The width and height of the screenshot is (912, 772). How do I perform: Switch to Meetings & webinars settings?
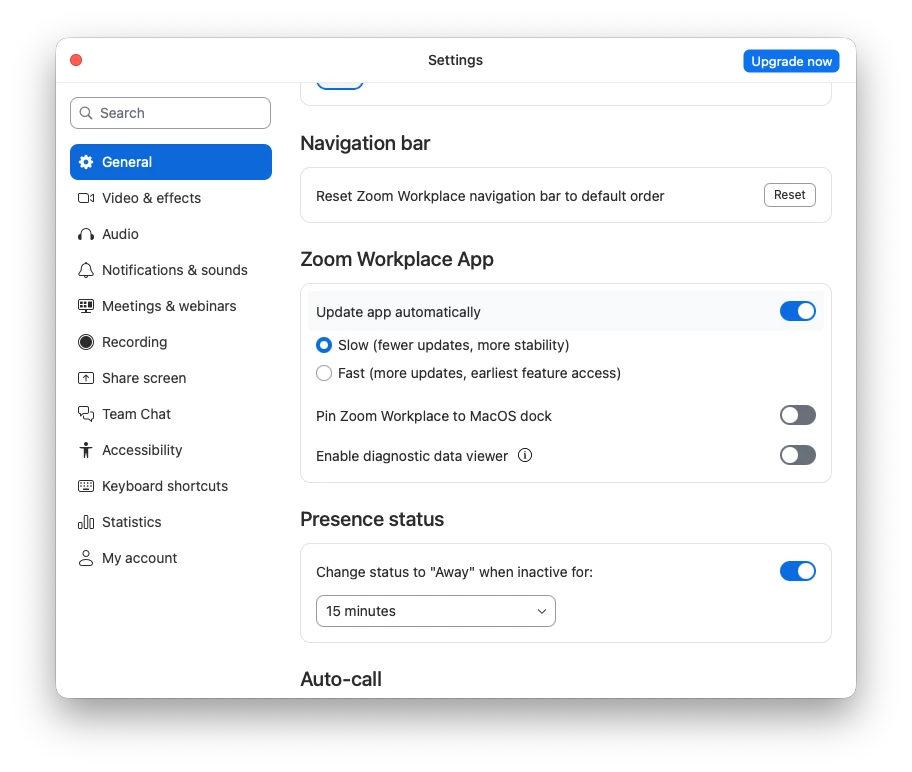[x=171, y=306]
